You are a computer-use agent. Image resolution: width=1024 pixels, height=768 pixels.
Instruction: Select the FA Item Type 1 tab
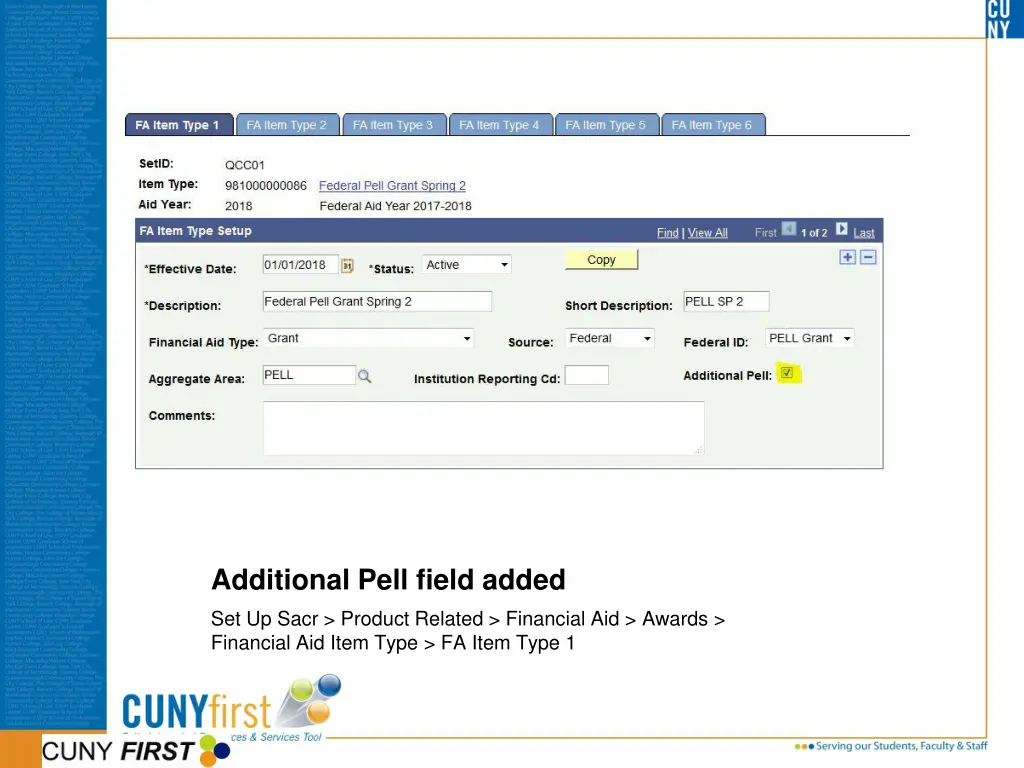coord(178,125)
